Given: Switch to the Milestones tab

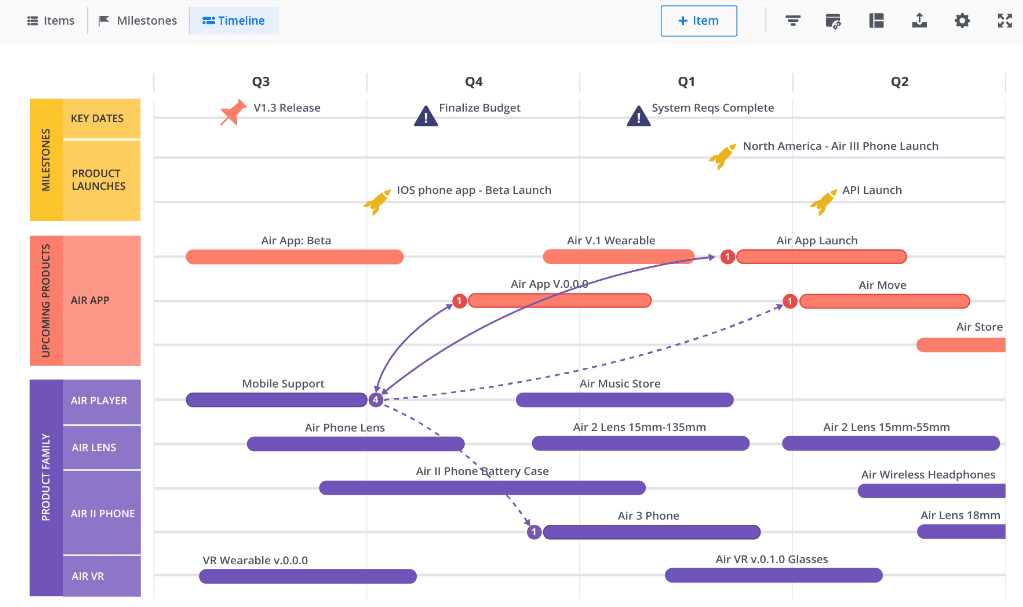Looking at the screenshot, I should click(138, 21).
